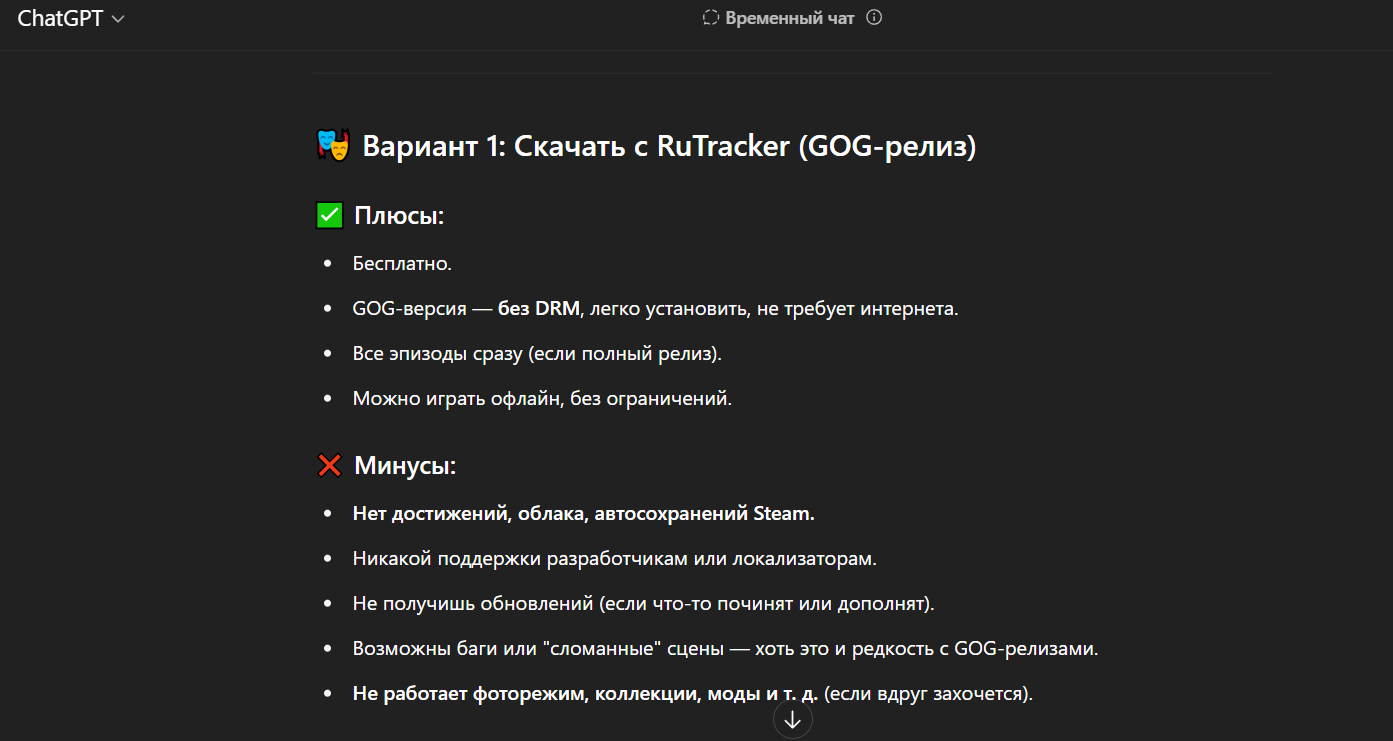Click the green checkmark emoji by Плюсы

pyautogui.click(x=330, y=216)
